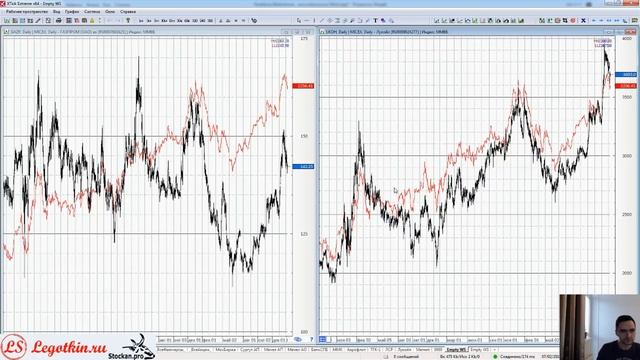Click the yellow lock icon in the toolbar
The height and width of the screenshot is (360, 640).
92,20
